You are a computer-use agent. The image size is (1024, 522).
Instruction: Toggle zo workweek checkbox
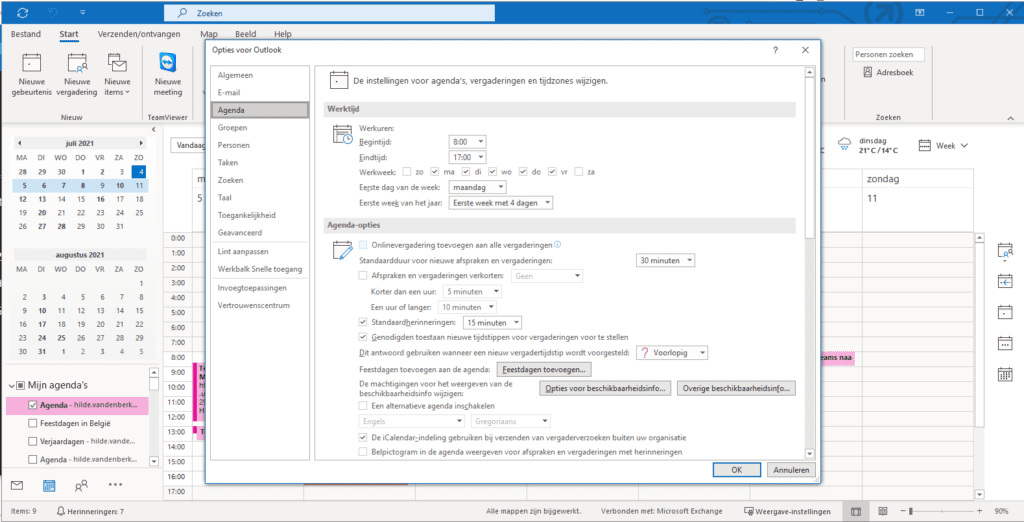tap(407, 172)
